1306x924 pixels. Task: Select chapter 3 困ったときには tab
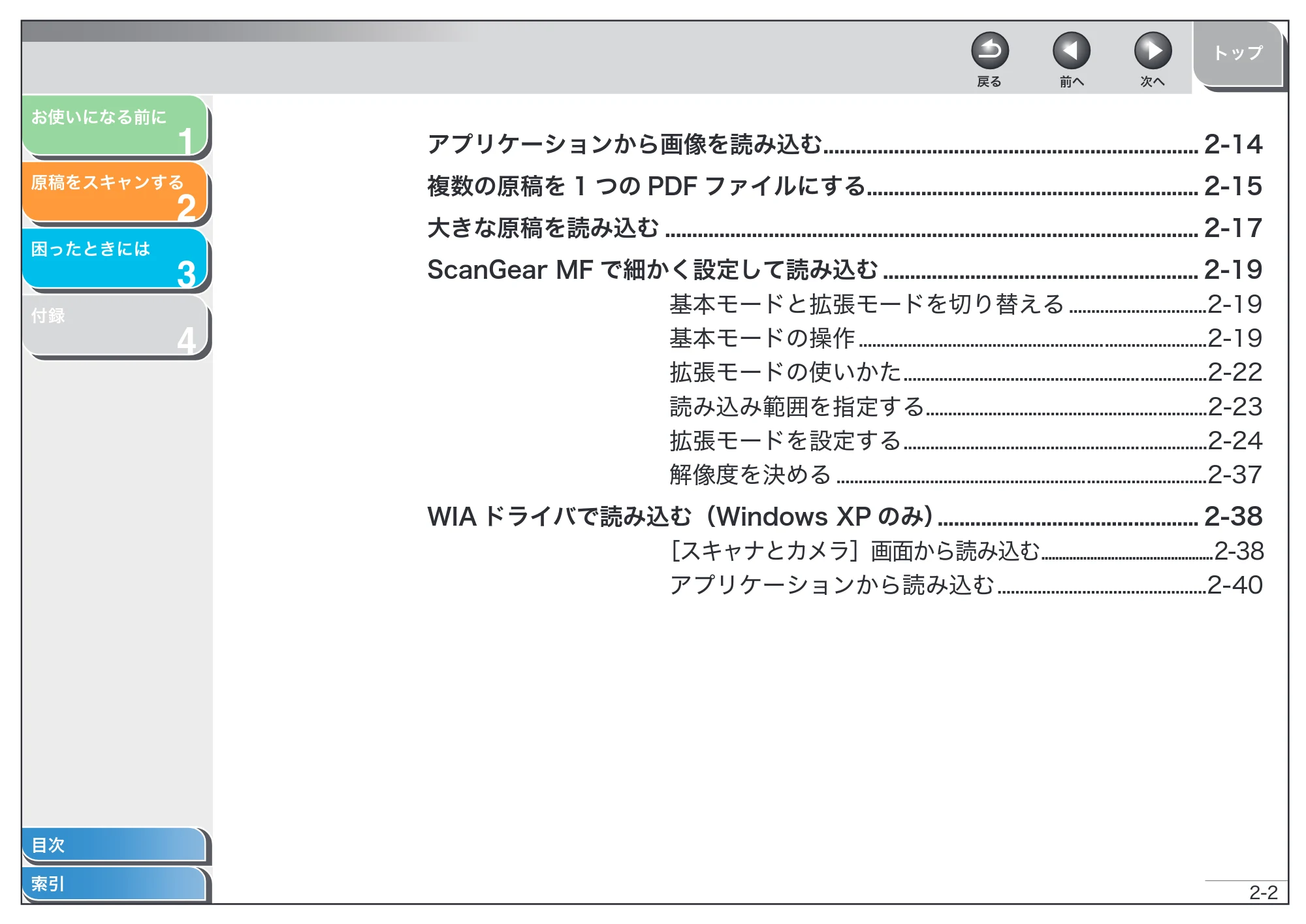click(116, 258)
